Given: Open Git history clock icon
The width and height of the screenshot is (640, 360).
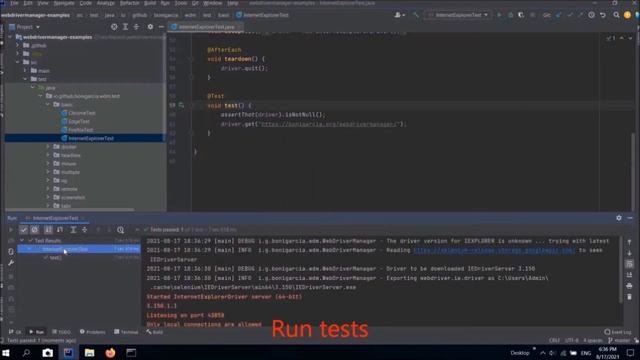Looking at the screenshot, I should 591,15.
